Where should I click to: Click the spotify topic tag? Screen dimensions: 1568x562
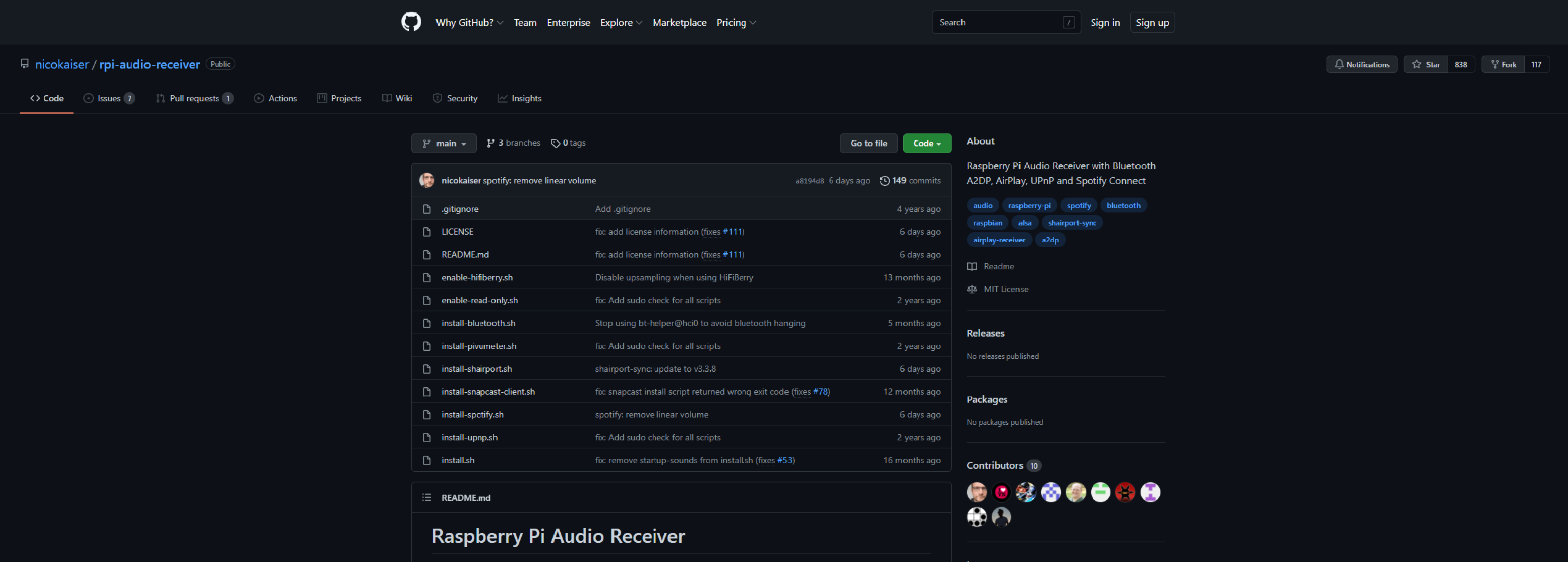tap(1079, 205)
